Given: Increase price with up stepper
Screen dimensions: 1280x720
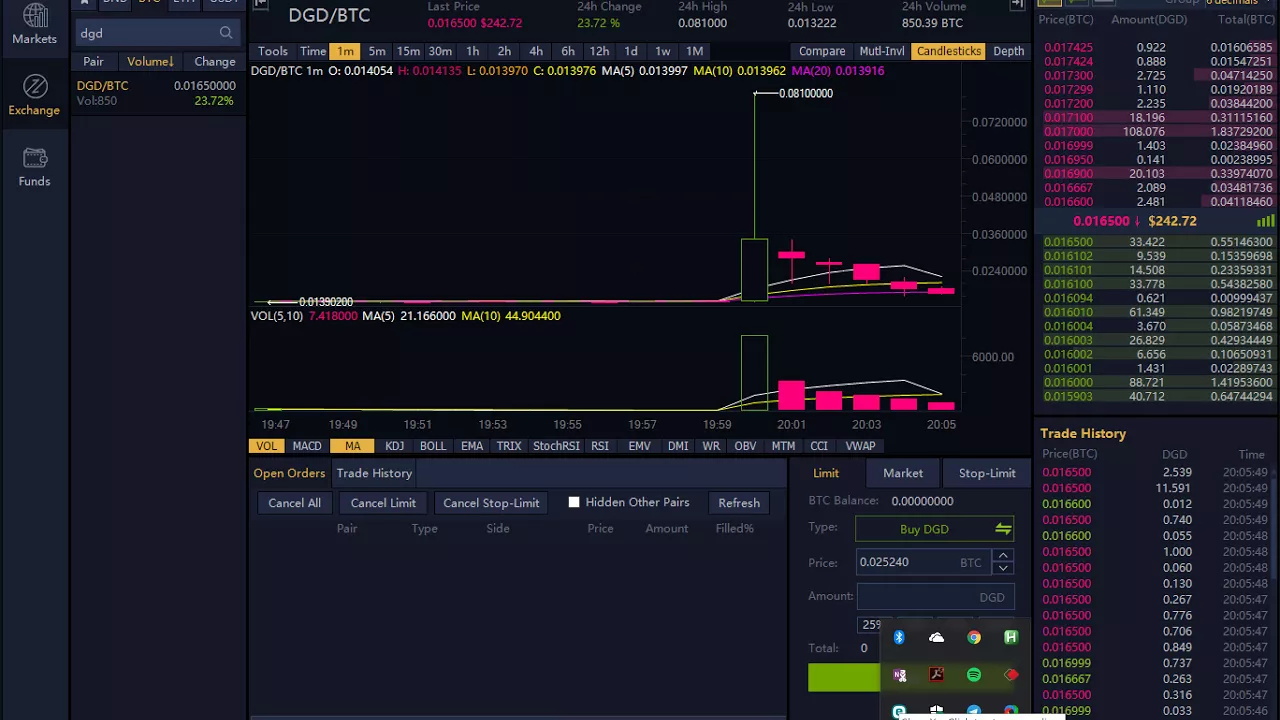Looking at the screenshot, I should (x=1003, y=556).
